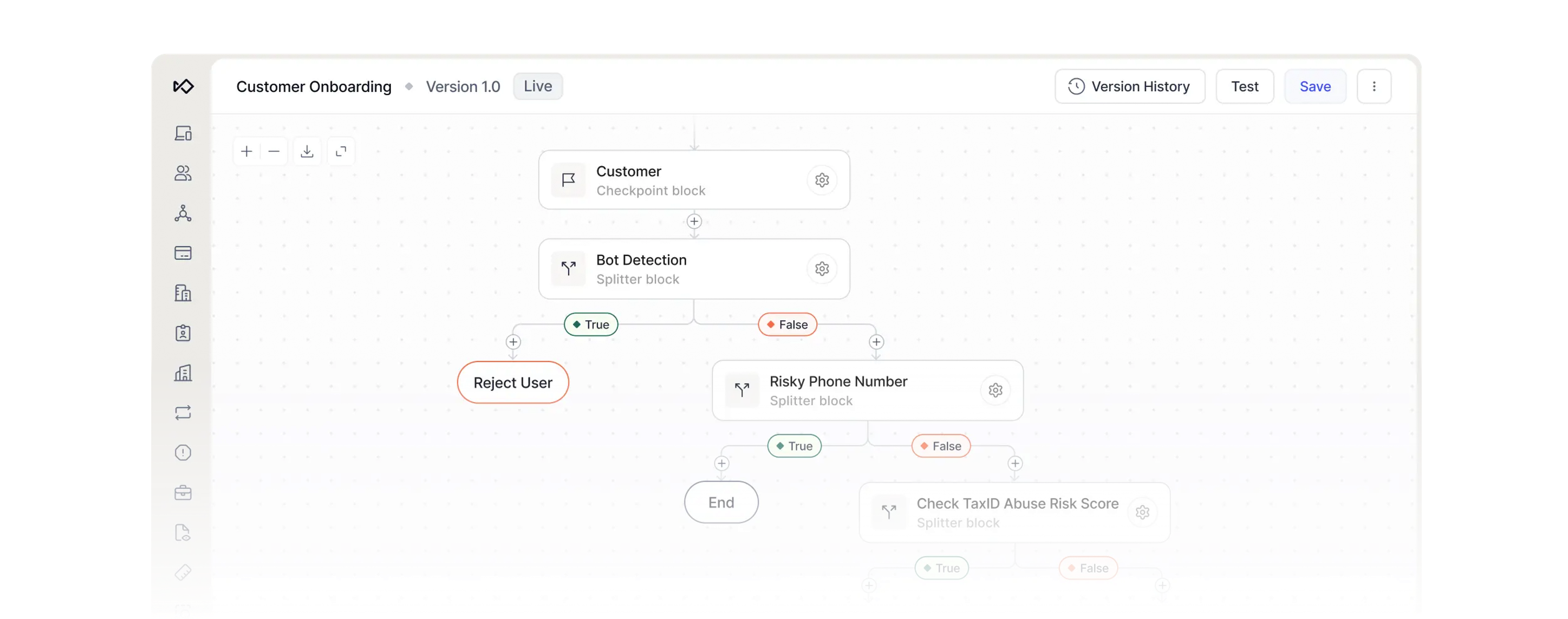The width and height of the screenshot is (1568, 619).
Task: Click the download canvas snapshot icon
Action: coord(307,151)
